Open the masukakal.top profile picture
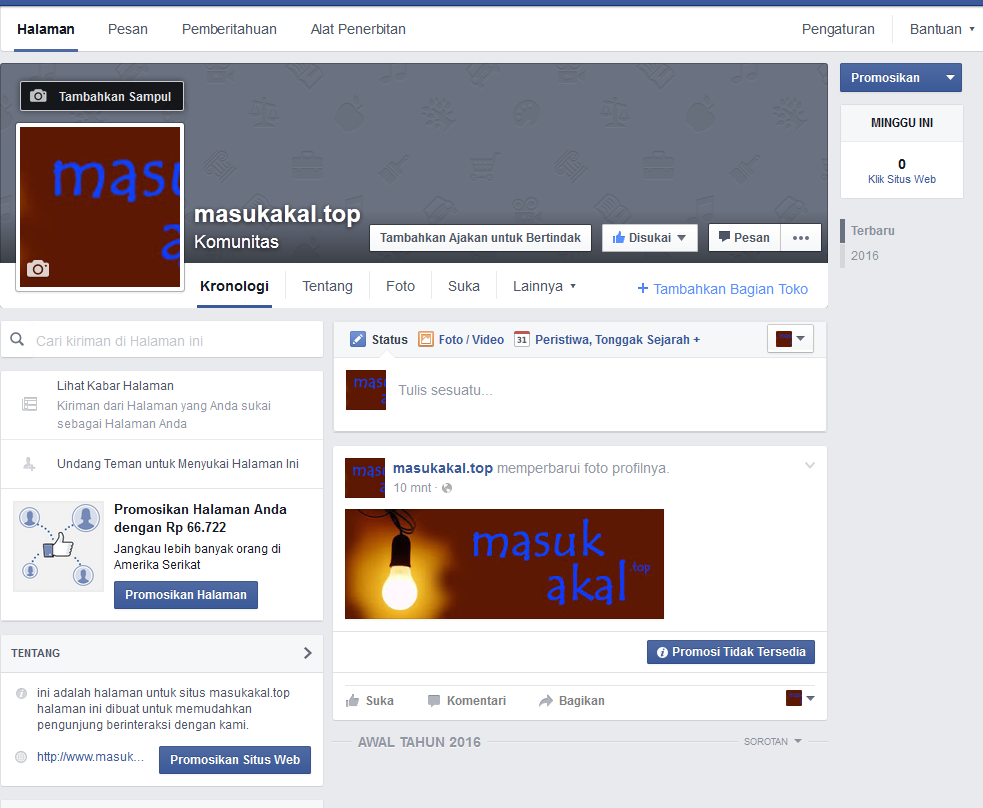This screenshot has height=808, width=983. tap(100, 207)
